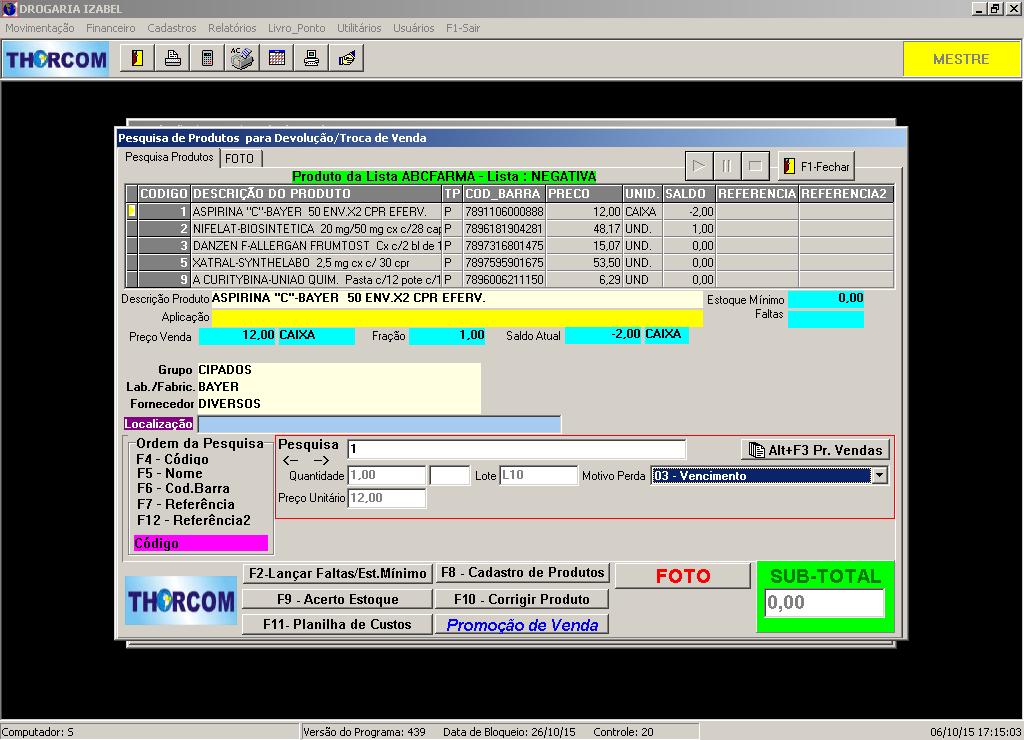
Task: Open the Cadastros menu
Action: [x=172, y=28]
